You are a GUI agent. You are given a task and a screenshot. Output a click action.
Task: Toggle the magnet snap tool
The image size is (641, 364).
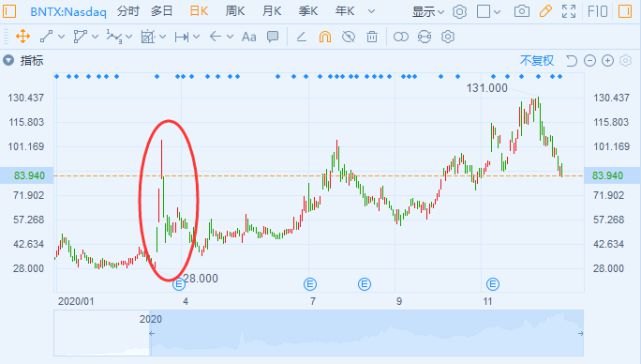[x=325, y=37]
